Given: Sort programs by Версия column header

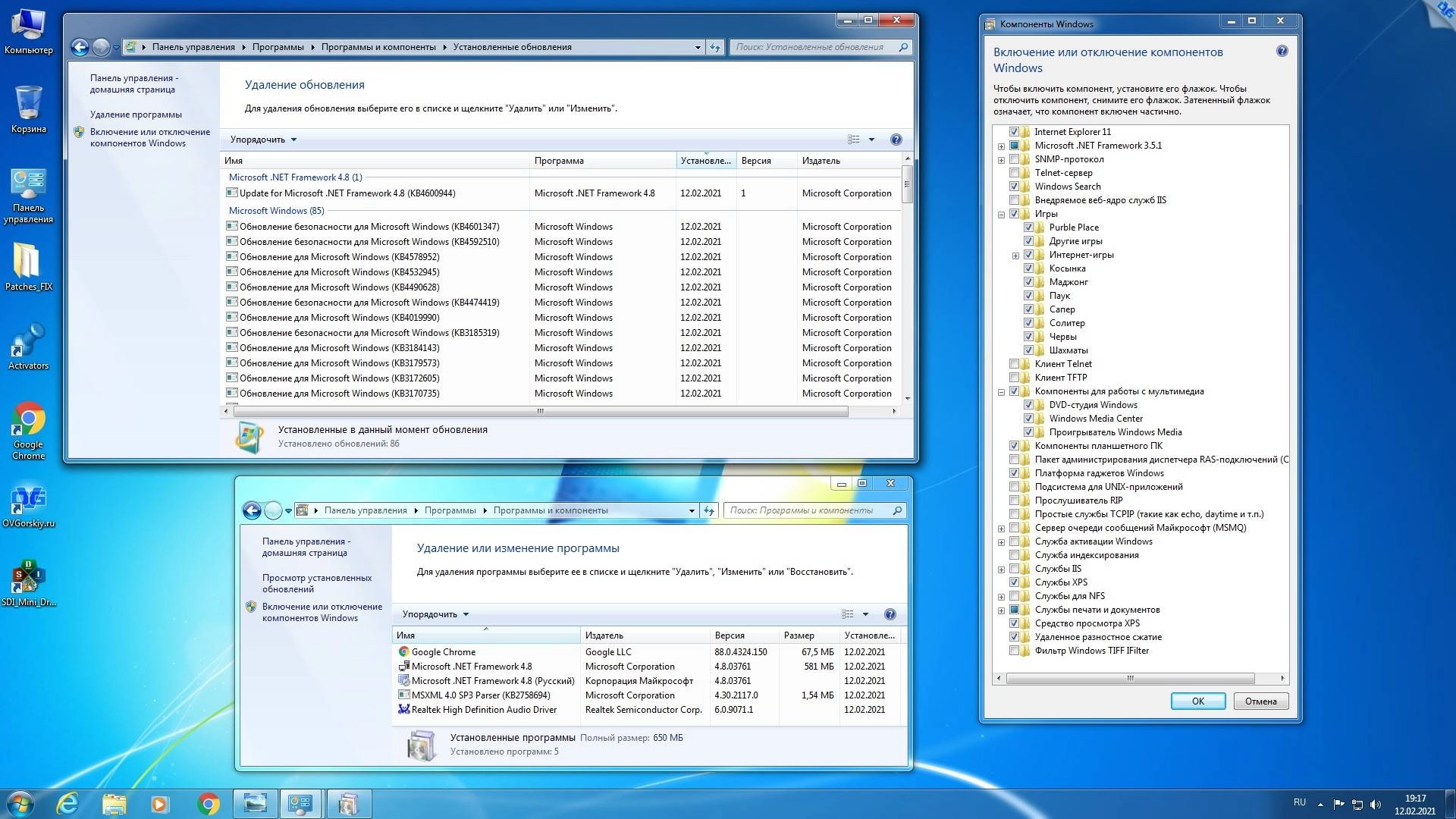Looking at the screenshot, I should click(x=744, y=635).
